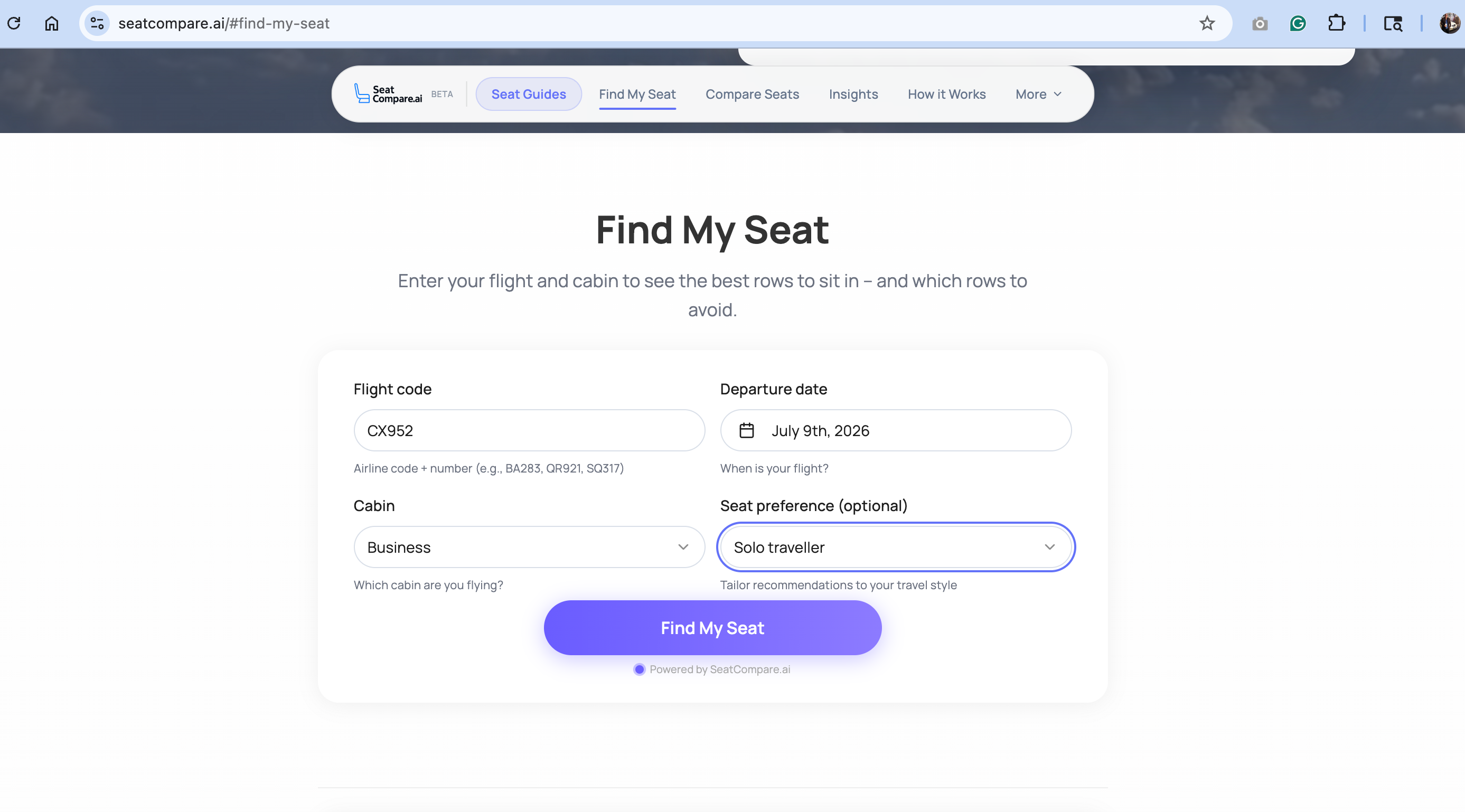Expand the More navigation menu
1465x812 pixels.
click(1037, 94)
